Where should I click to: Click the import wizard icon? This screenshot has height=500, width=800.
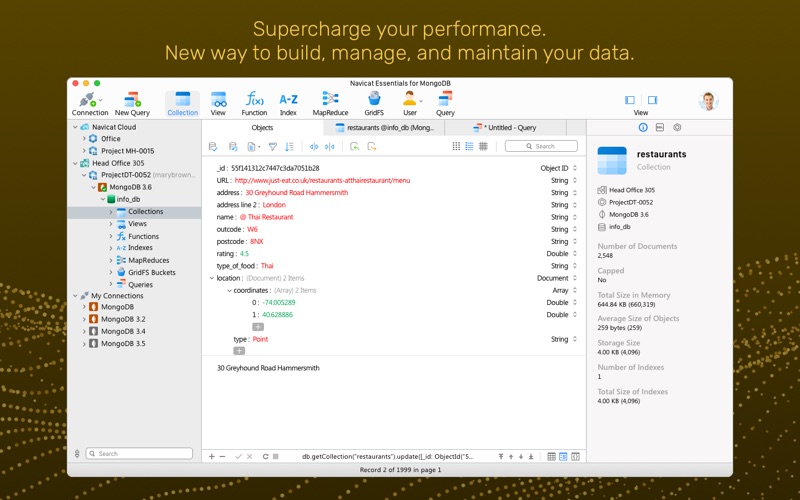[x=355, y=147]
